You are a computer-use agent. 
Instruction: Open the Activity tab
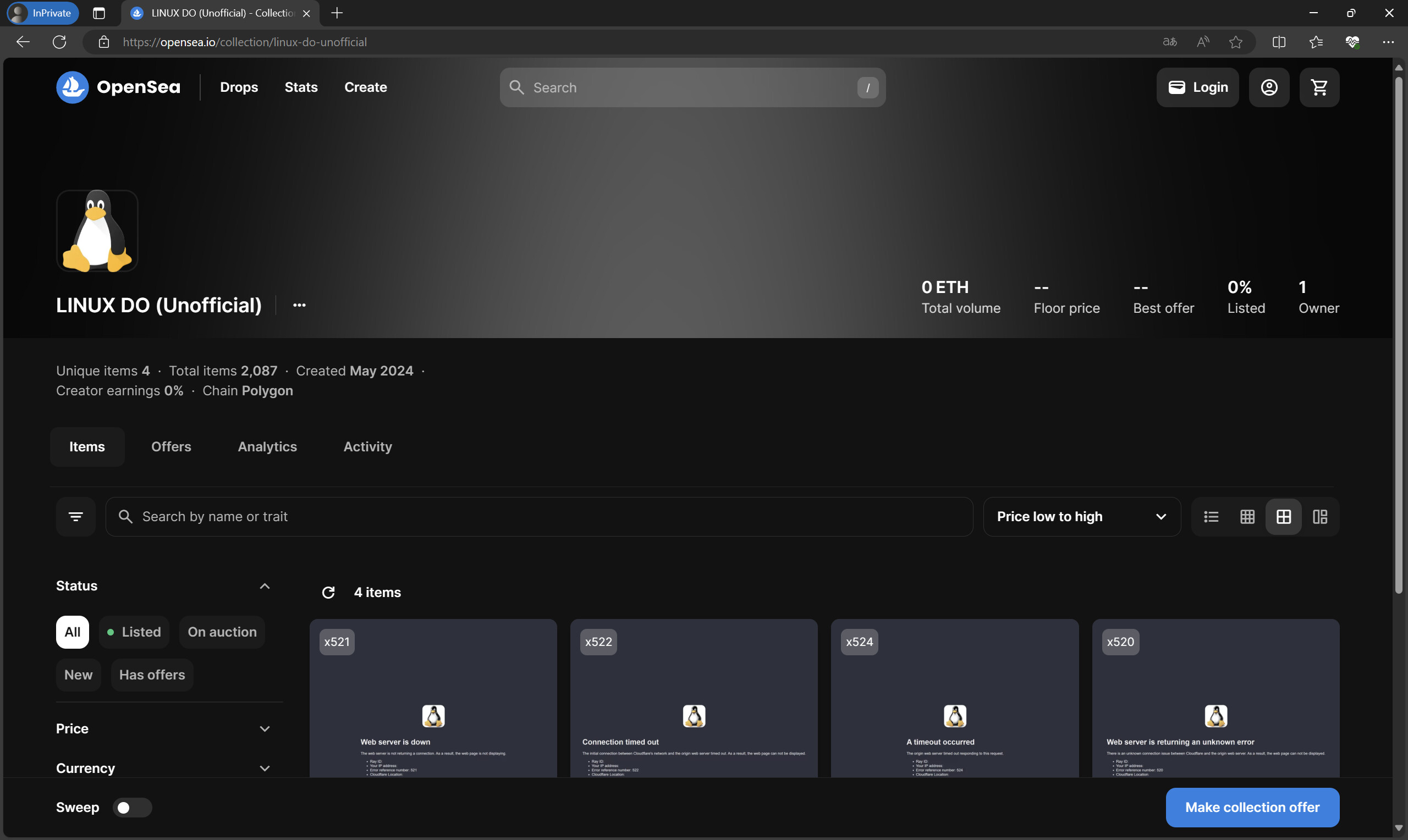(367, 447)
